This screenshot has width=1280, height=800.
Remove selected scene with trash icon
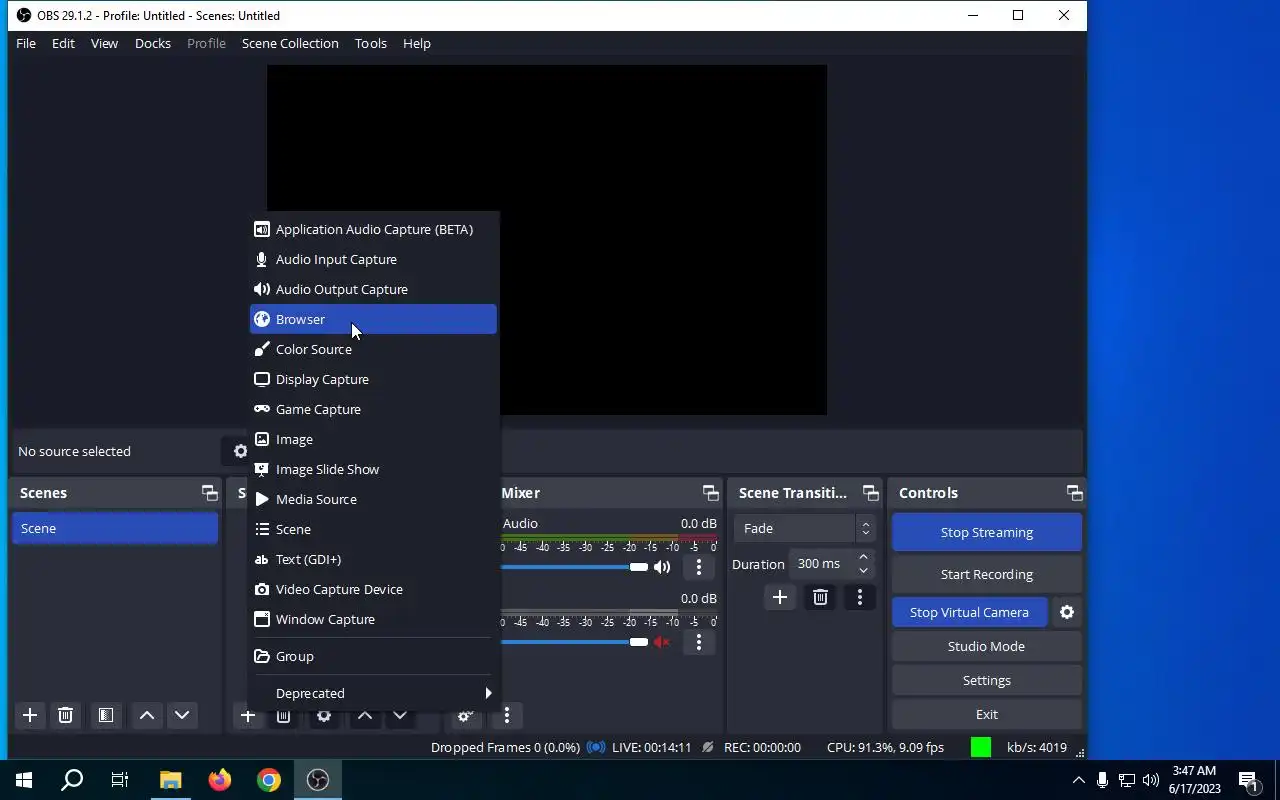tap(65, 715)
